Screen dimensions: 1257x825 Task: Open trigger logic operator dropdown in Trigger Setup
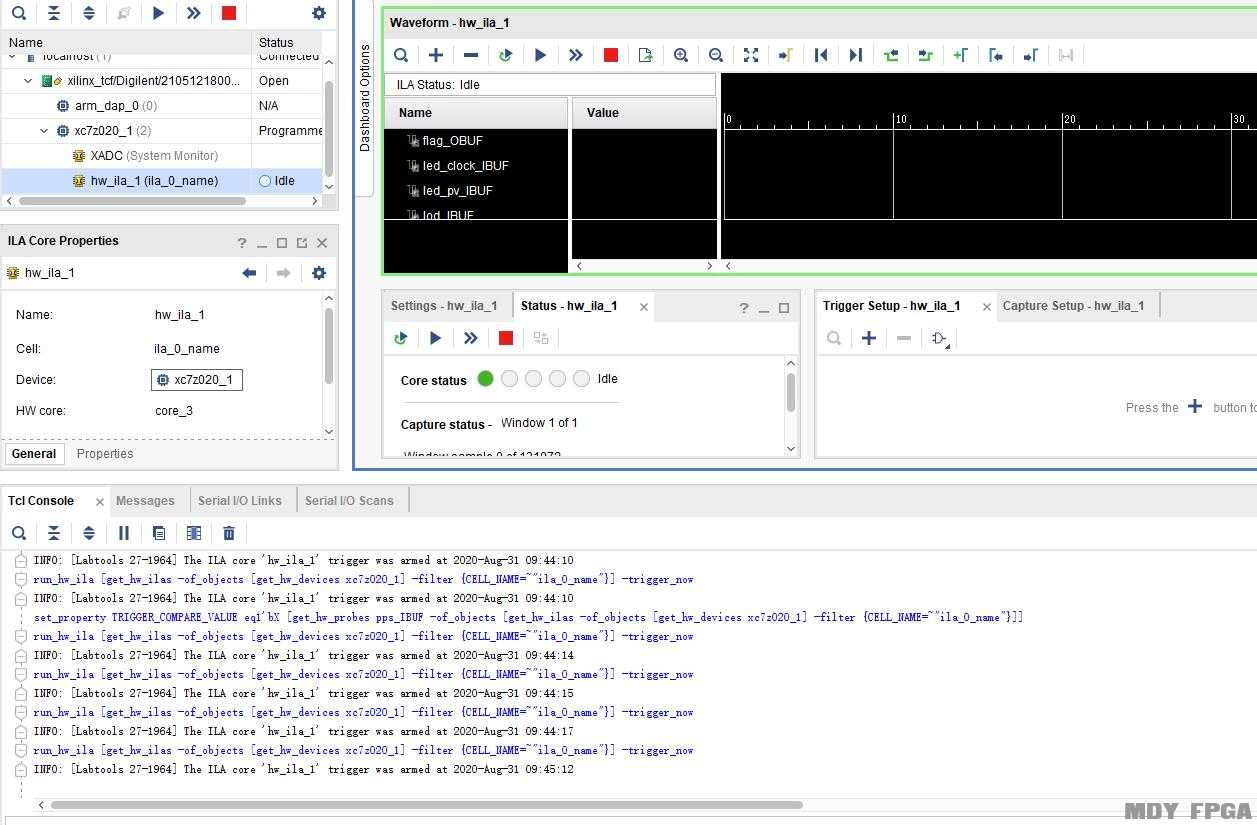[x=940, y=339]
